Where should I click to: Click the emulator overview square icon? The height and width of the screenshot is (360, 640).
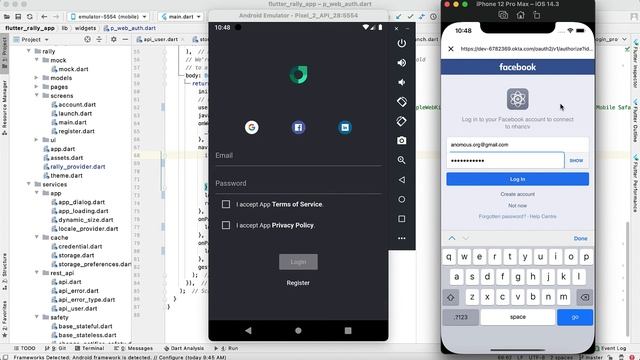402,219
